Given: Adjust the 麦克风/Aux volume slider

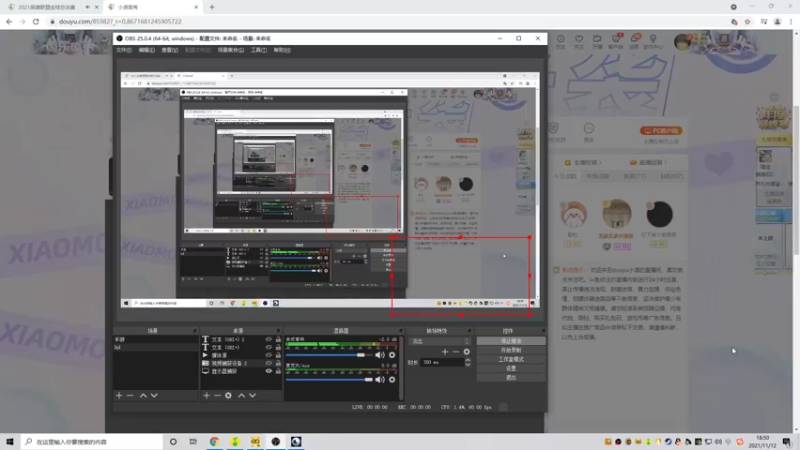Looking at the screenshot, I should pos(329,379).
